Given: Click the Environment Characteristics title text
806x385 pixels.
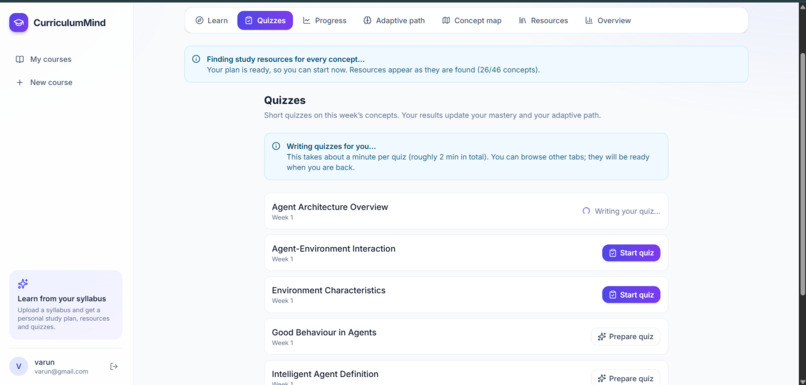Looking at the screenshot, I should tap(328, 290).
